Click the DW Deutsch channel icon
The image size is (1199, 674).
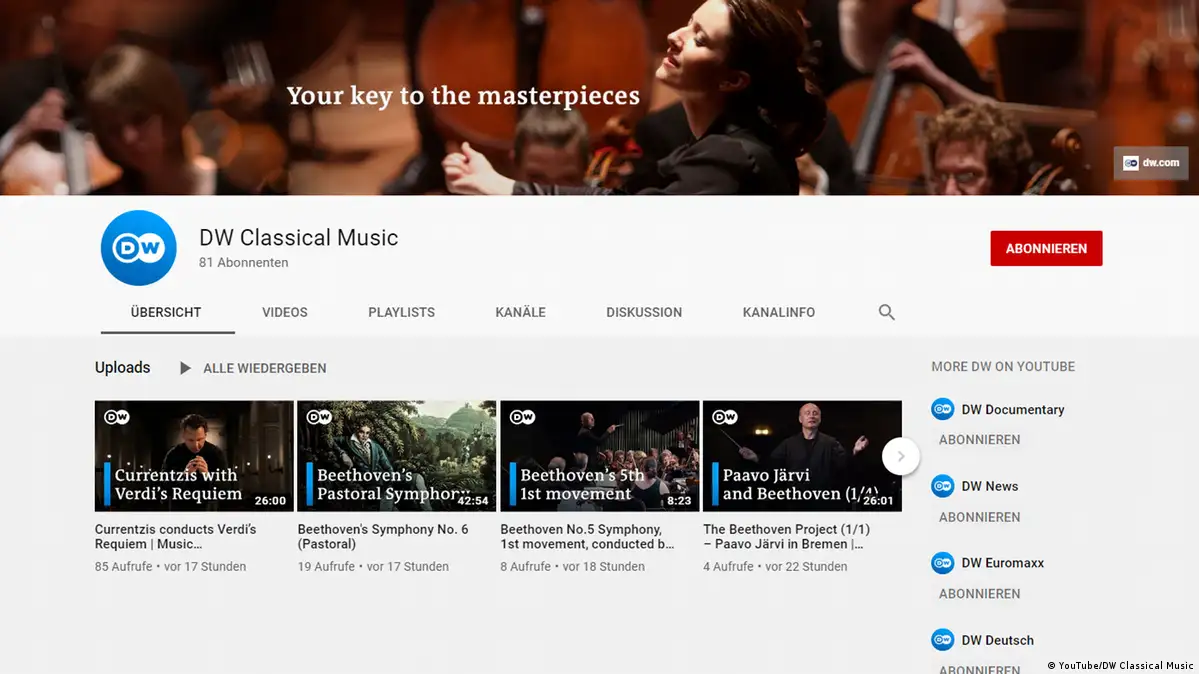(x=942, y=640)
